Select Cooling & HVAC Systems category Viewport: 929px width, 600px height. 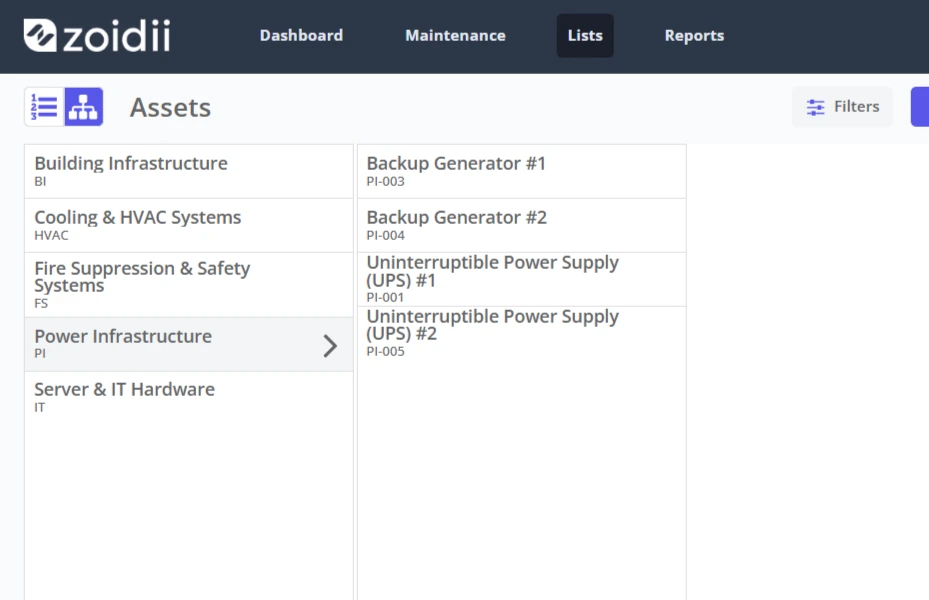(189, 225)
